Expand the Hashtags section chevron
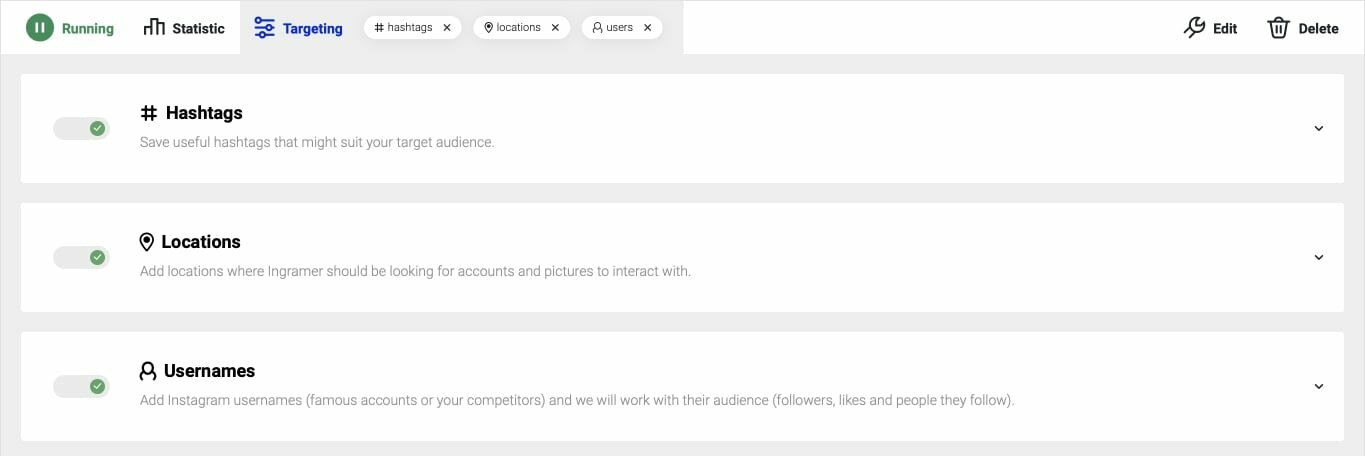 tap(1318, 128)
